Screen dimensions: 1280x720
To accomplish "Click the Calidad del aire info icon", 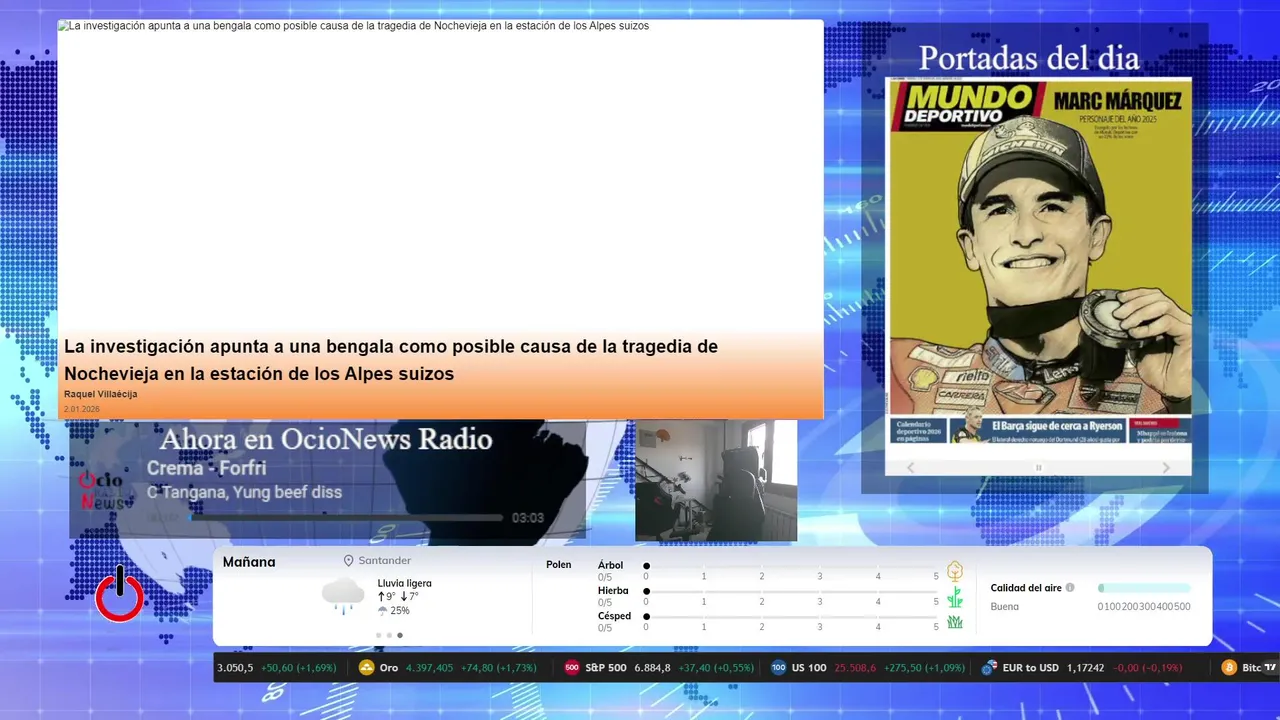I will click(x=1070, y=588).
